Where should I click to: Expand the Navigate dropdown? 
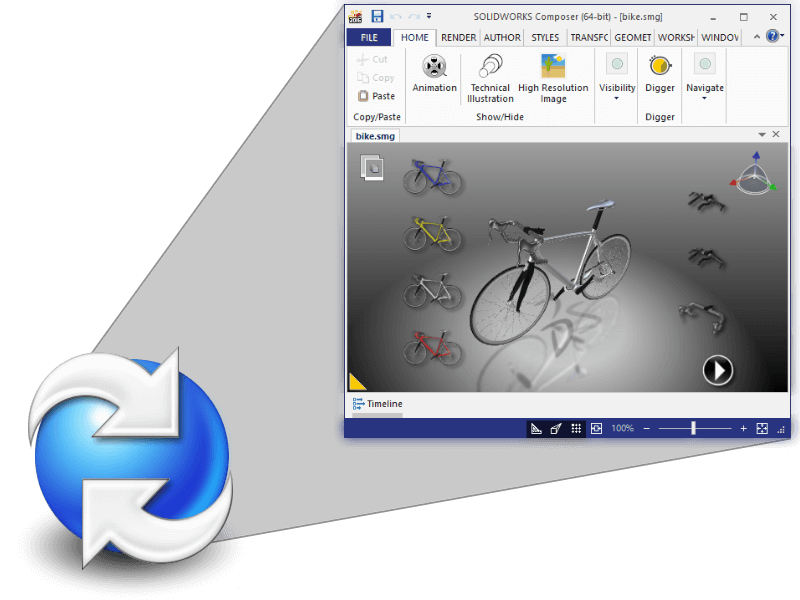click(x=705, y=98)
